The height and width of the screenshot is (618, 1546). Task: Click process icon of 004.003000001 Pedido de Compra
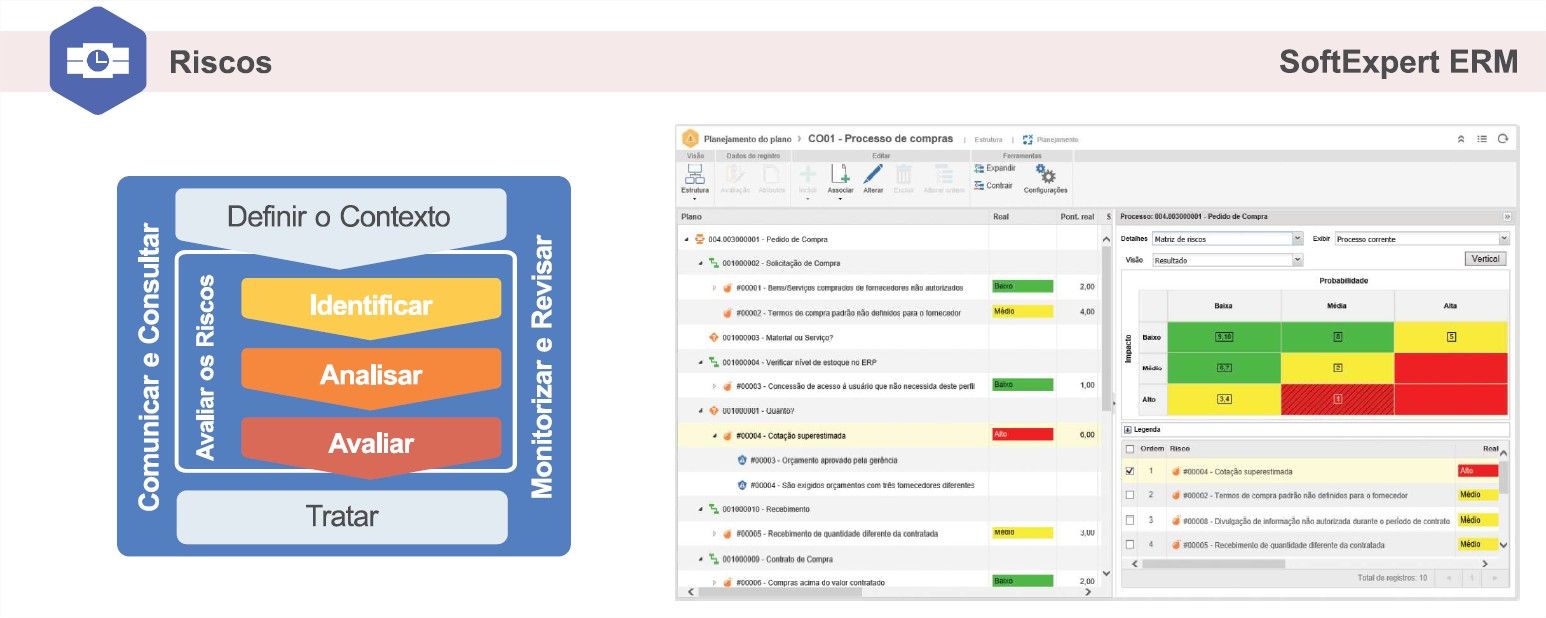click(699, 239)
